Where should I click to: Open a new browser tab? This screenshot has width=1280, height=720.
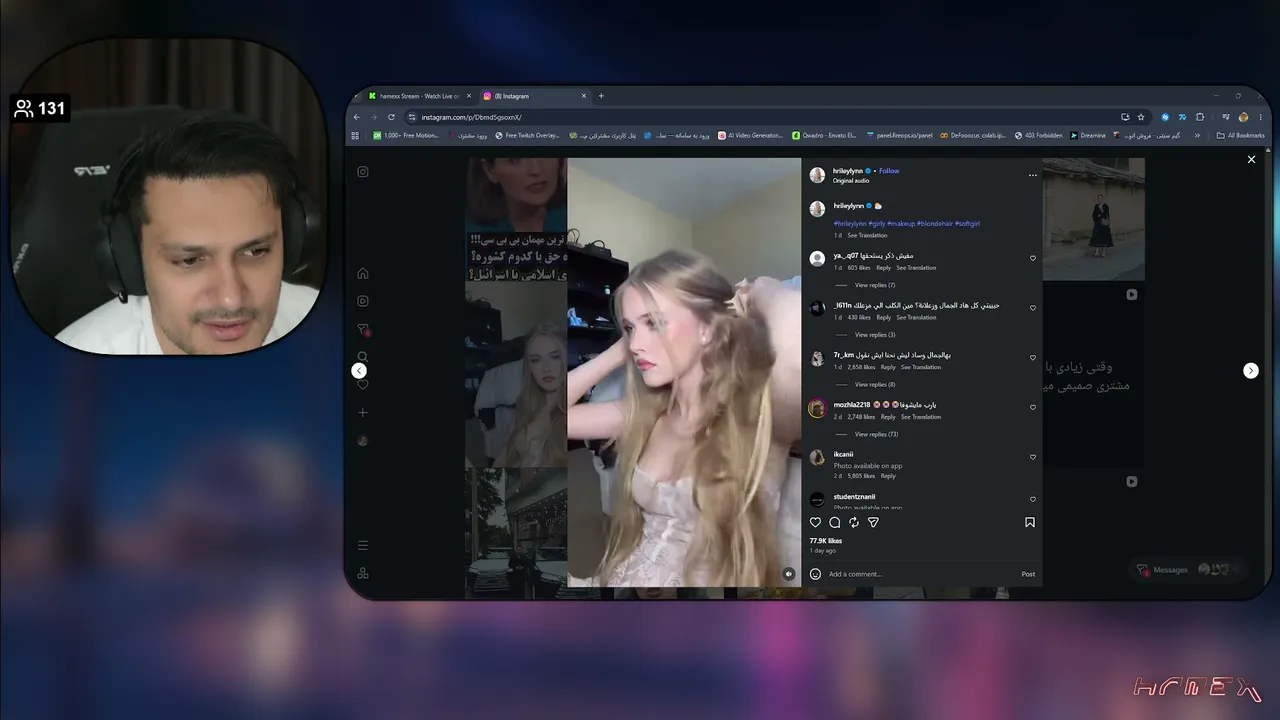[x=601, y=96]
